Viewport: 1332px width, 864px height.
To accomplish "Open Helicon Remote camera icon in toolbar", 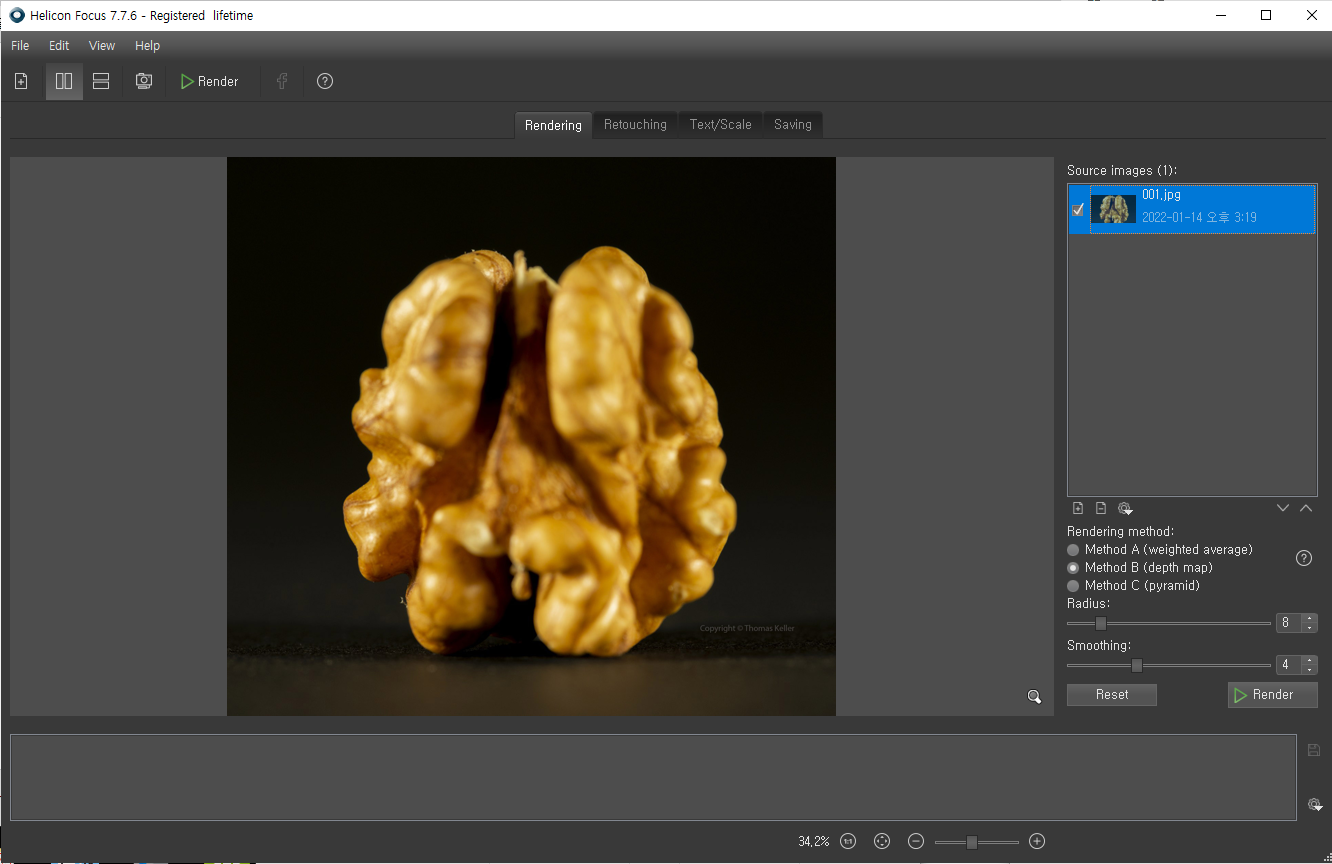I will (144, 81).
